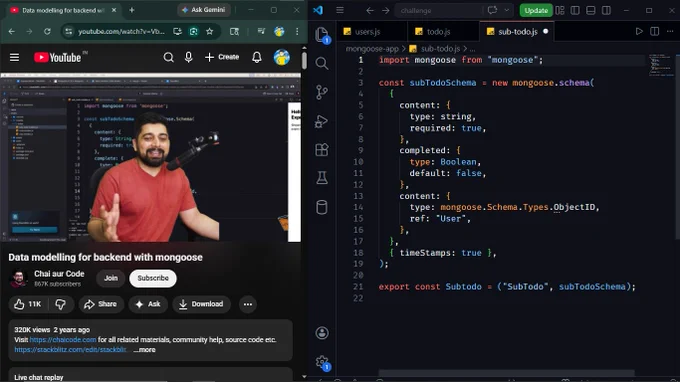Viewport: 680px width, 382px height.
Task: Run the code with editor play button
Action: 639,32
